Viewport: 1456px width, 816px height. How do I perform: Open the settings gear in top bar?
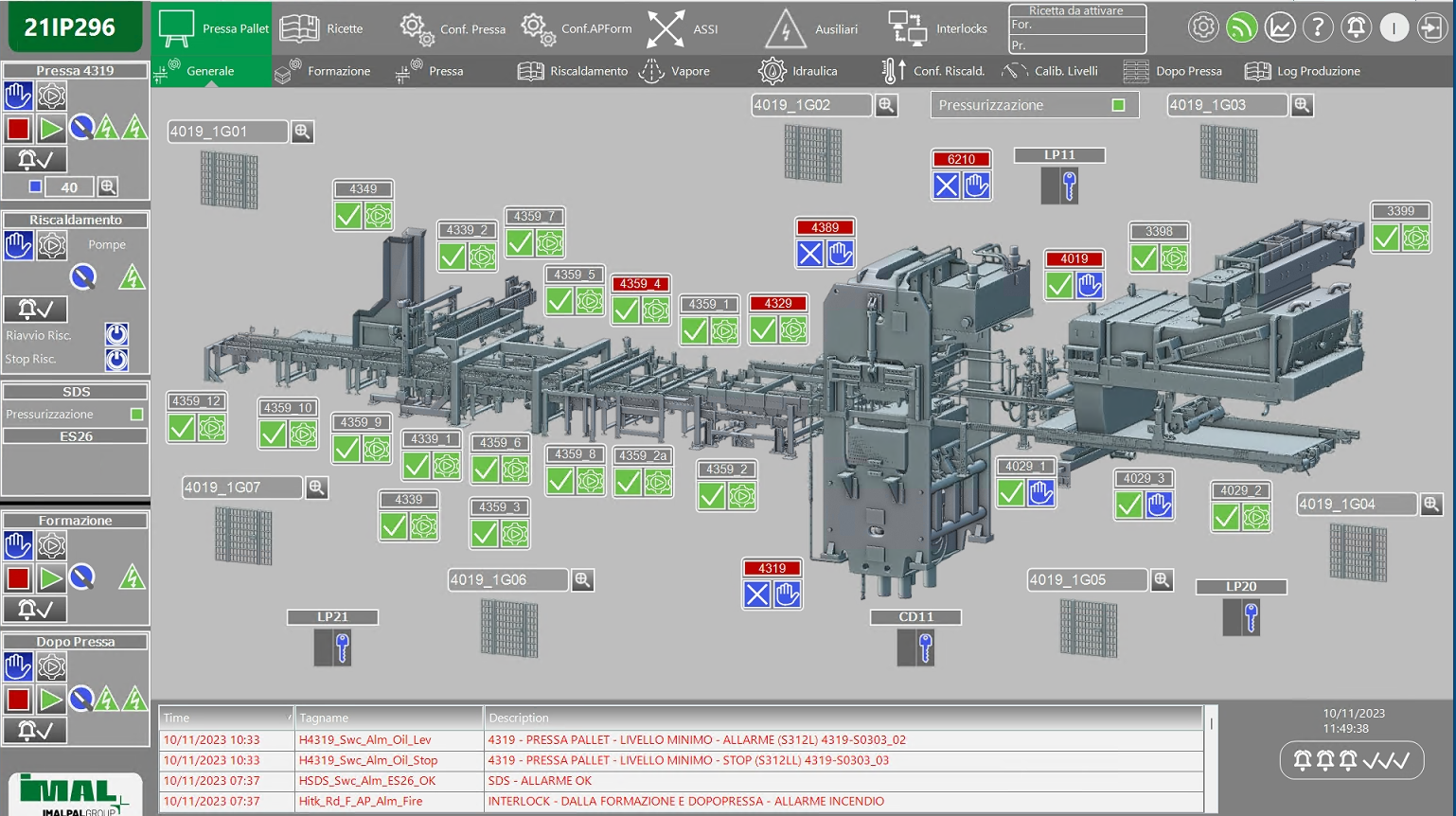(1203, 27)
